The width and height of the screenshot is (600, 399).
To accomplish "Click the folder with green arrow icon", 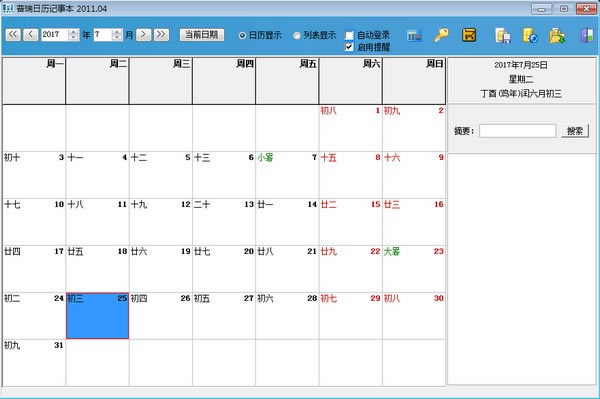I will pyautogui.click(x=557, y=36).
